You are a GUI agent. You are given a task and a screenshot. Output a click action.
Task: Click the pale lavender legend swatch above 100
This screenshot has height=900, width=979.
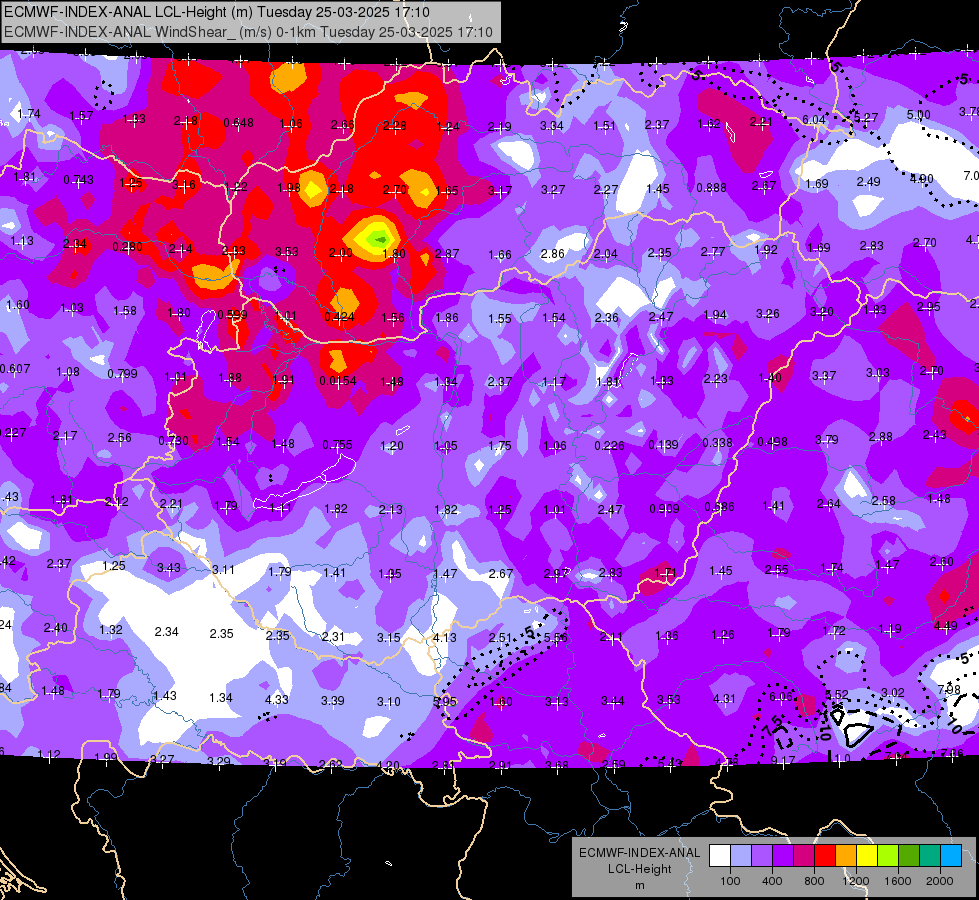(x=740, y=856)
